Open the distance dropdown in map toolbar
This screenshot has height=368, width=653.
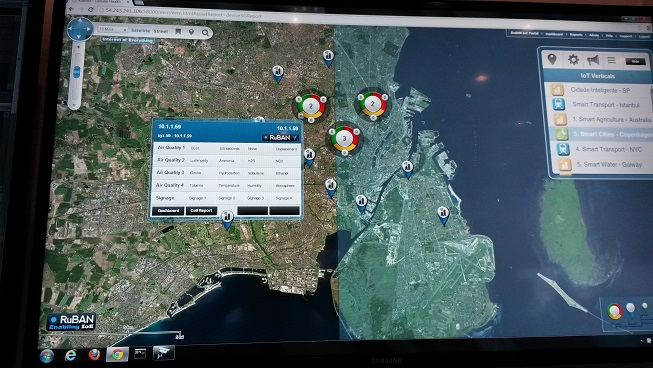(112, 30)
